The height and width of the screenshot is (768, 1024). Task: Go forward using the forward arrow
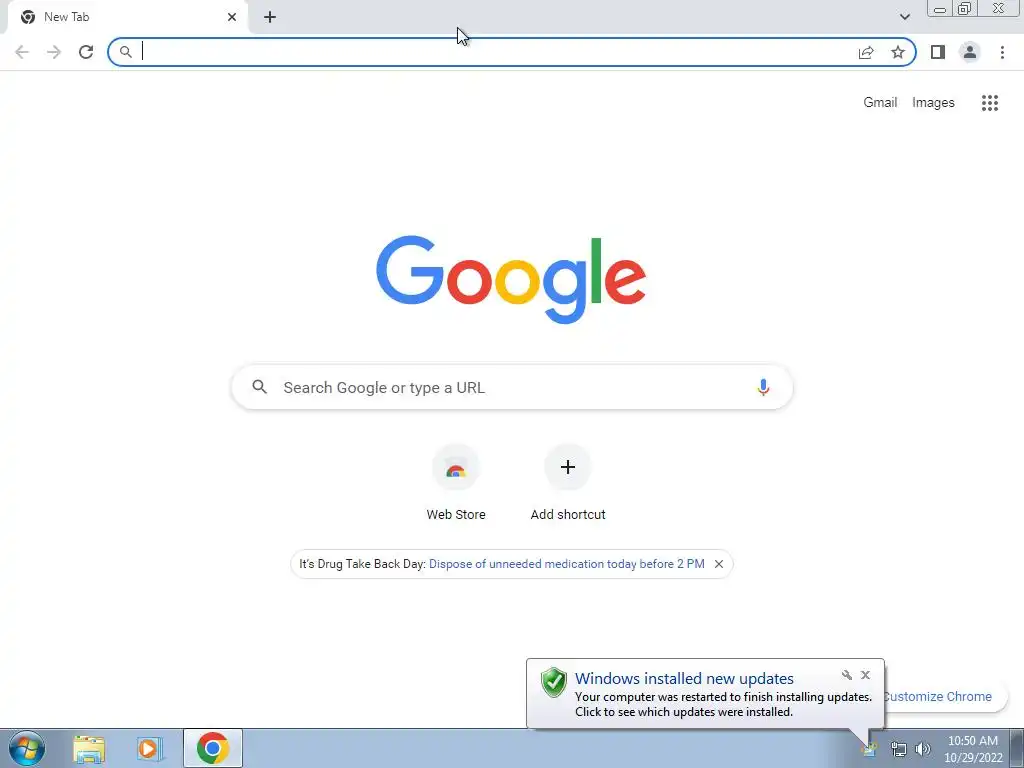click(54, 52)
